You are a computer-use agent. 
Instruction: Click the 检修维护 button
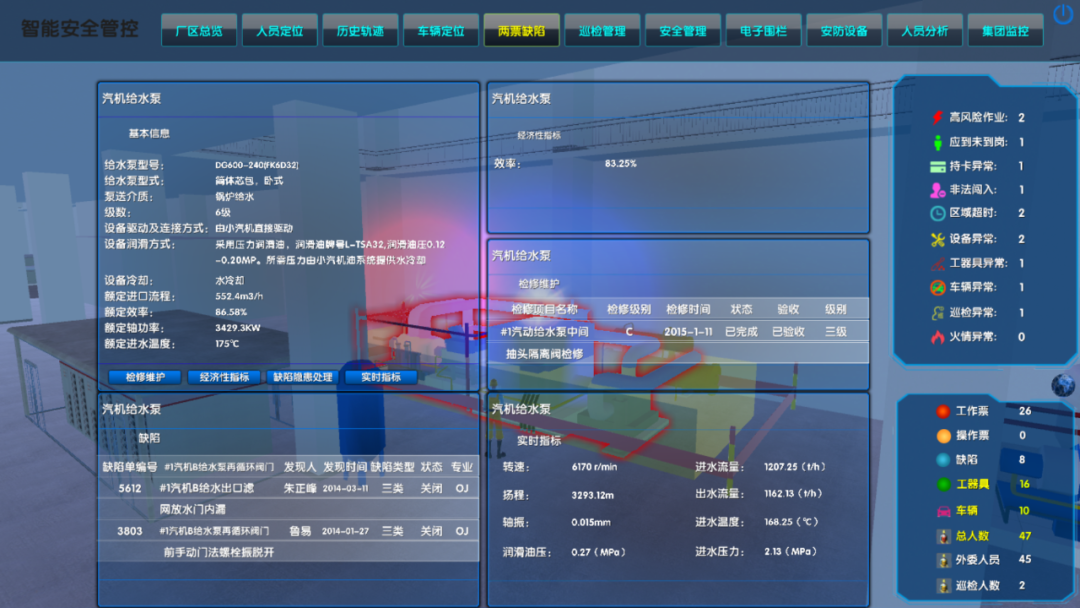pyautogui.click(x=144, y=377)
